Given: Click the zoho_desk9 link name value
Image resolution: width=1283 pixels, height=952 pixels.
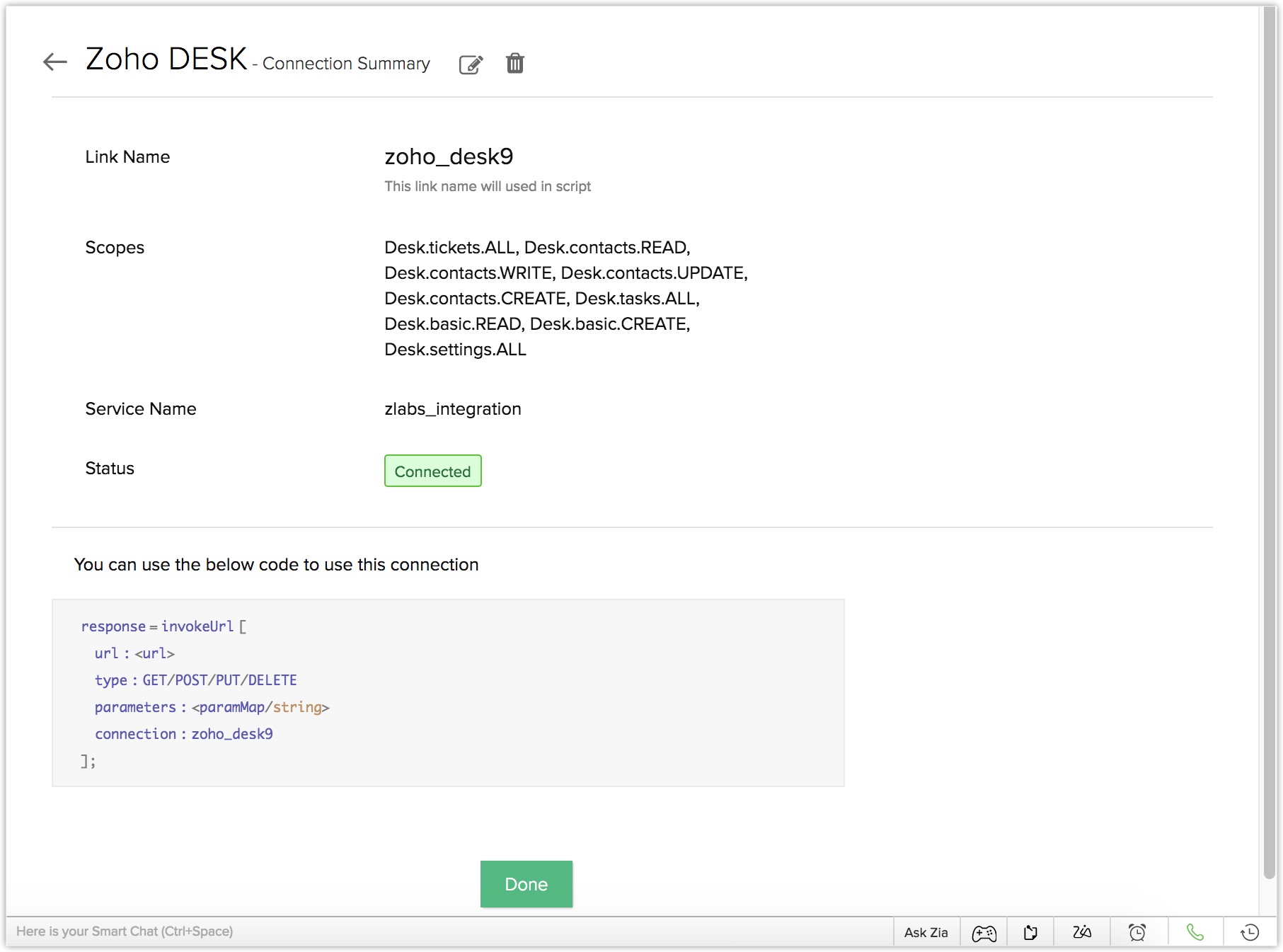Looking at the screenshot, I should coord(449,156).
